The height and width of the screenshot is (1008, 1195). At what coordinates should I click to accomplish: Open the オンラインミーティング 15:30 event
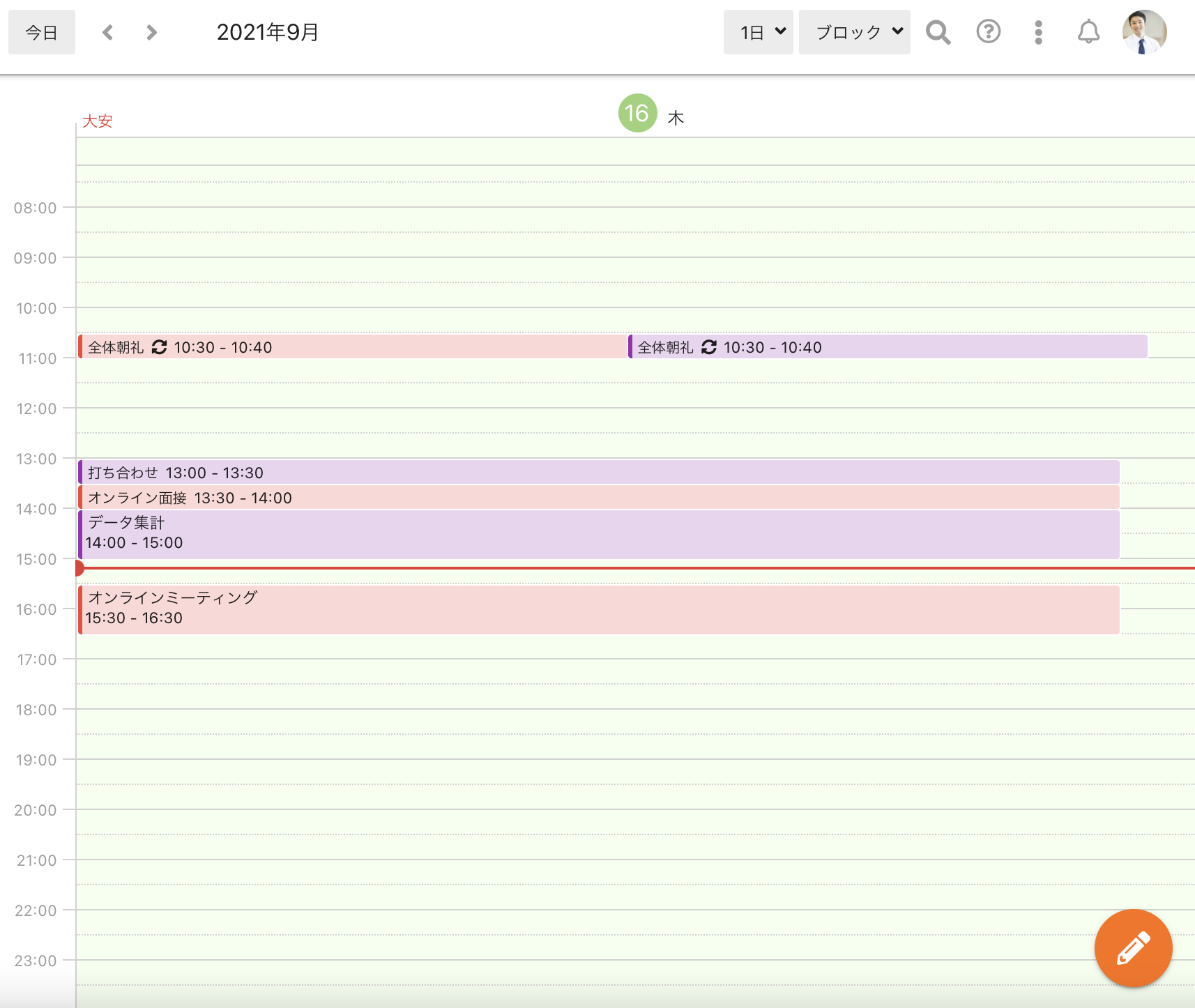tap(598, 609)
